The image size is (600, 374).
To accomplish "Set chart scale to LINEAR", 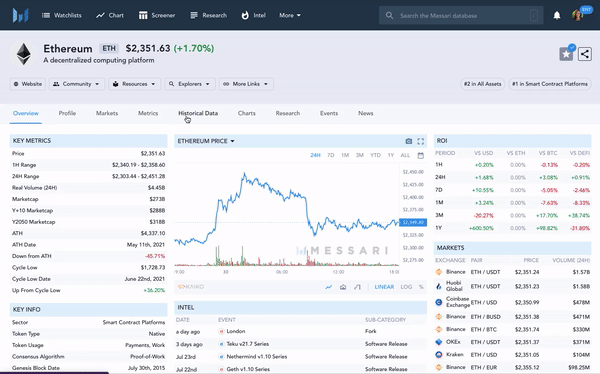I will (384, 287).
